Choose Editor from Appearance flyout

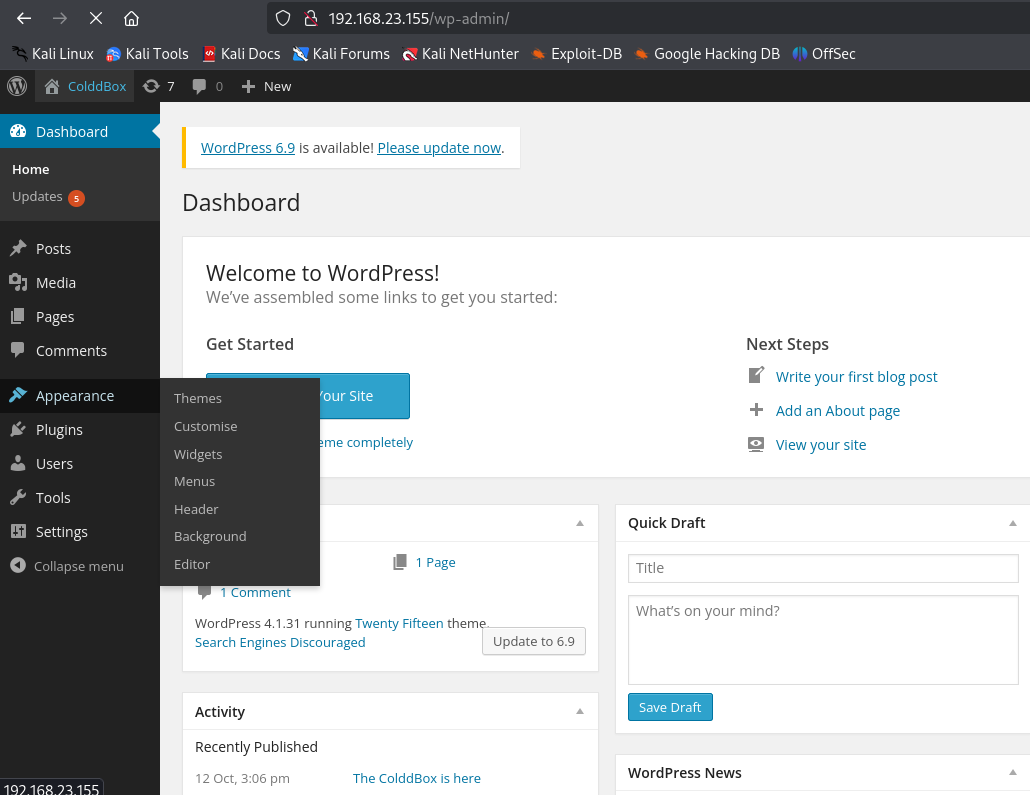tap(192, 564)
